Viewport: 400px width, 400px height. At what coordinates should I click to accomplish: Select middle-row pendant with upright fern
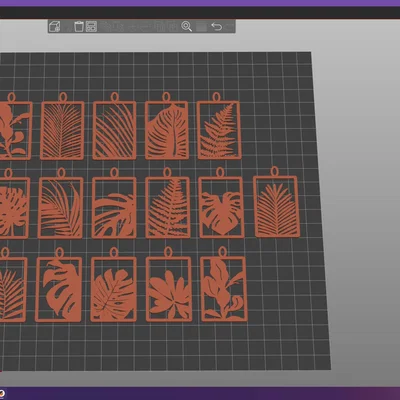(167, 203)
